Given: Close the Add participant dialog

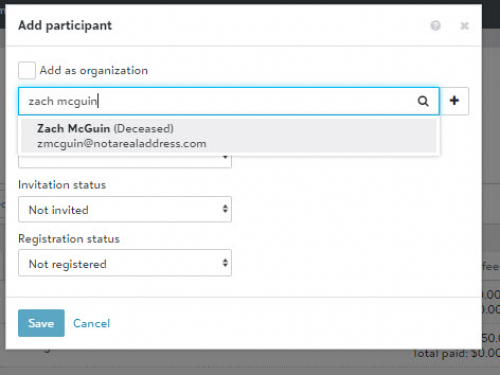Looking at the screenshot, I should click(464, 26).
